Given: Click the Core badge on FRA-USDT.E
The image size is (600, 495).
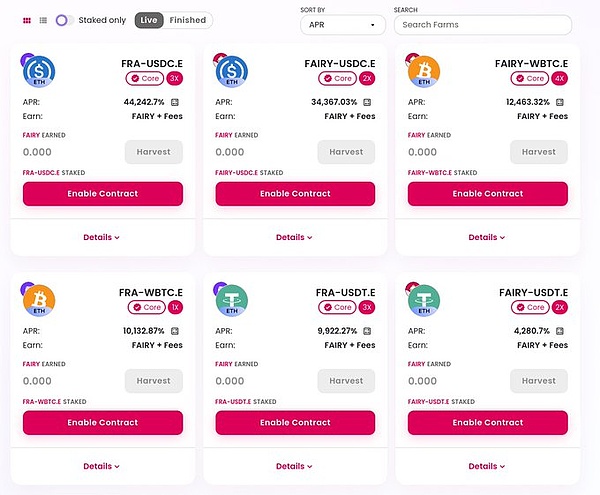Looking at the screenshot, I should [x=338, y=307].
